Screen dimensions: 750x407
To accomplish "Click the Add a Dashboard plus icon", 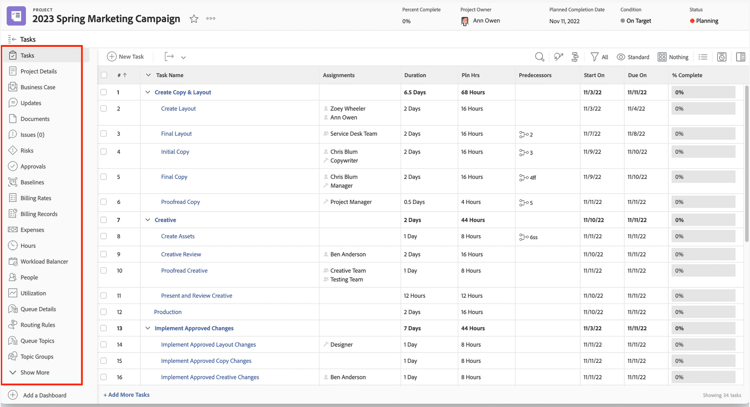I will (13, 395).
